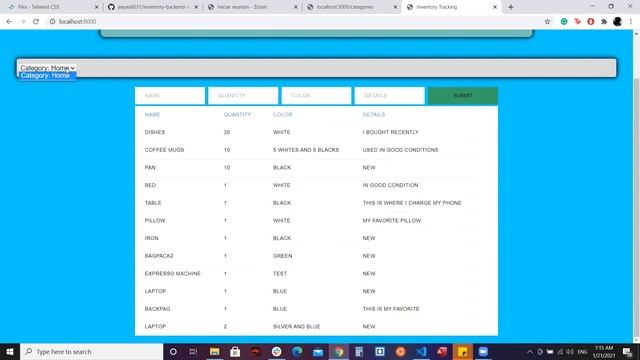
Task: Open the Calculator taskbar icon
Action: (359, 351)
